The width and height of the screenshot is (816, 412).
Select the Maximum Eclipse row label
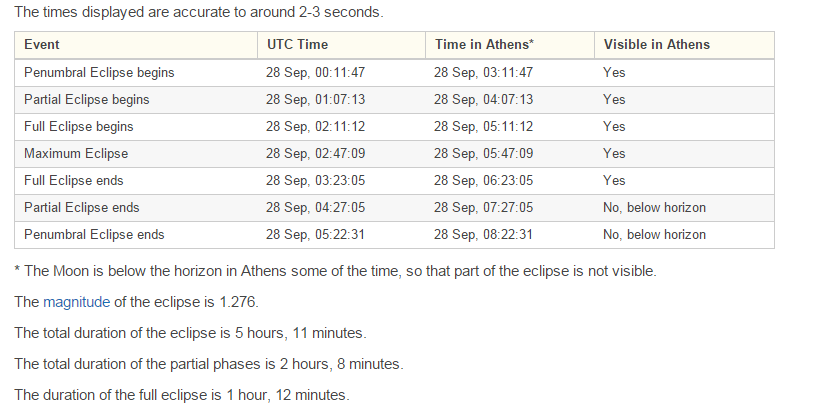(76, 154)
